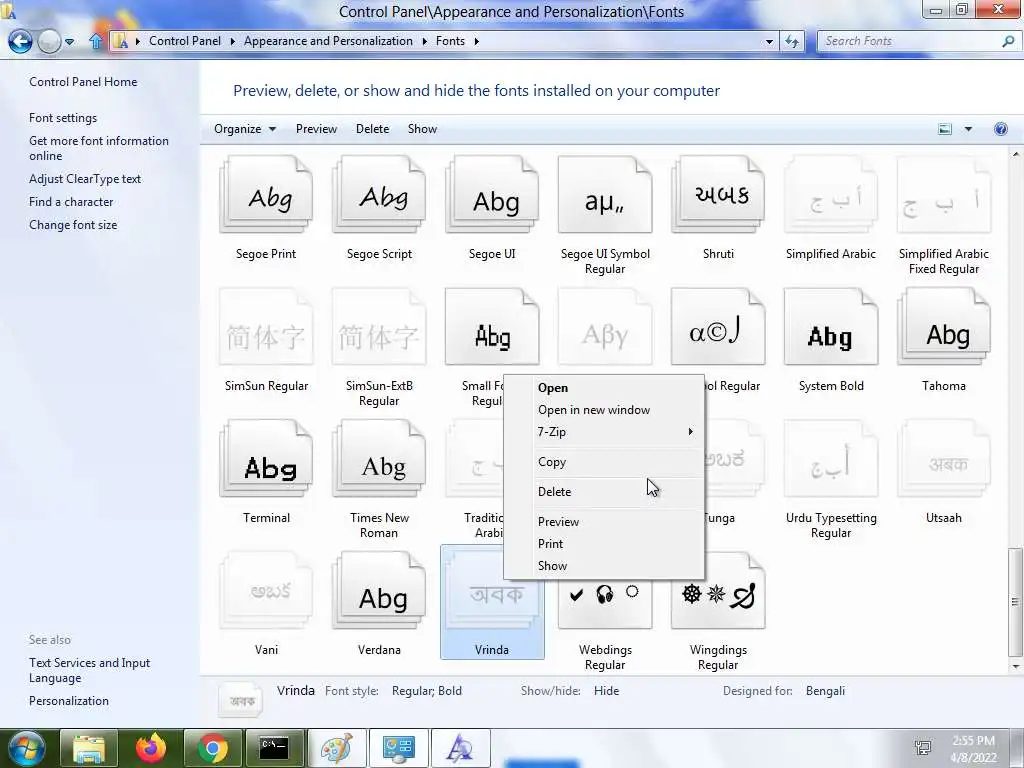Select the Segoe UI font icon
Screen dimensions: 1024x768
point(492,194)
